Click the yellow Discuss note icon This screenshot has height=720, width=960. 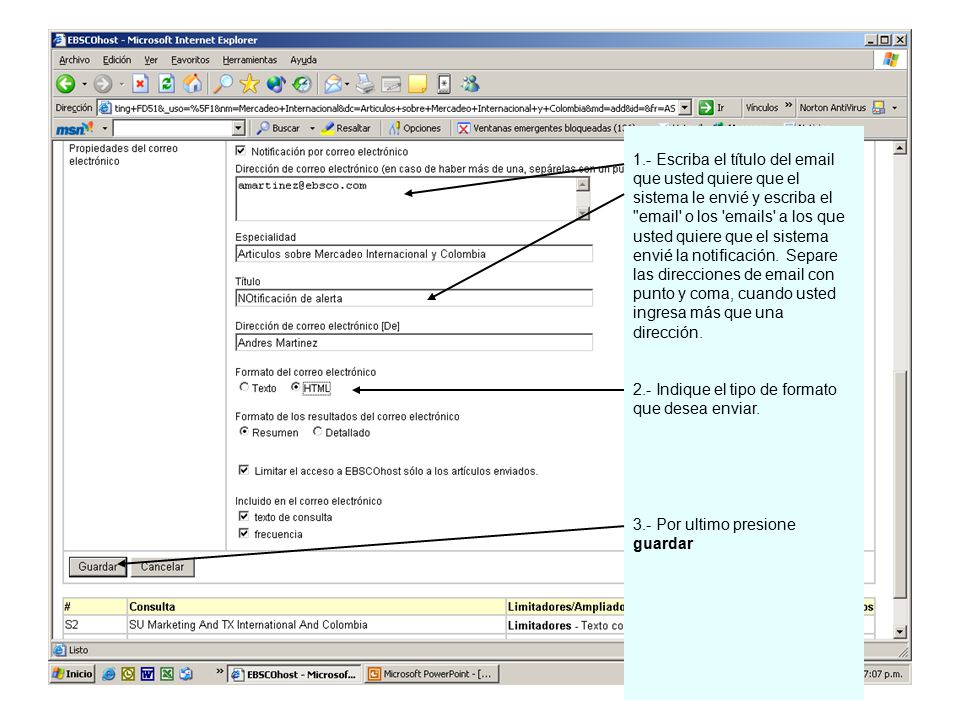(417, 84)
